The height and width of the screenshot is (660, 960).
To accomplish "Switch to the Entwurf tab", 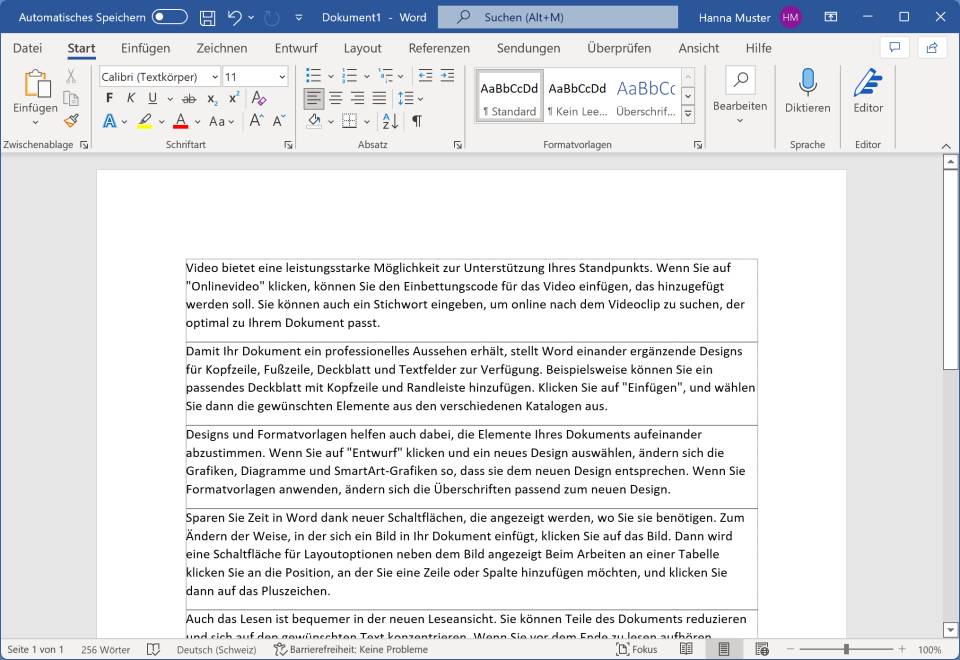I will point(296,48).
